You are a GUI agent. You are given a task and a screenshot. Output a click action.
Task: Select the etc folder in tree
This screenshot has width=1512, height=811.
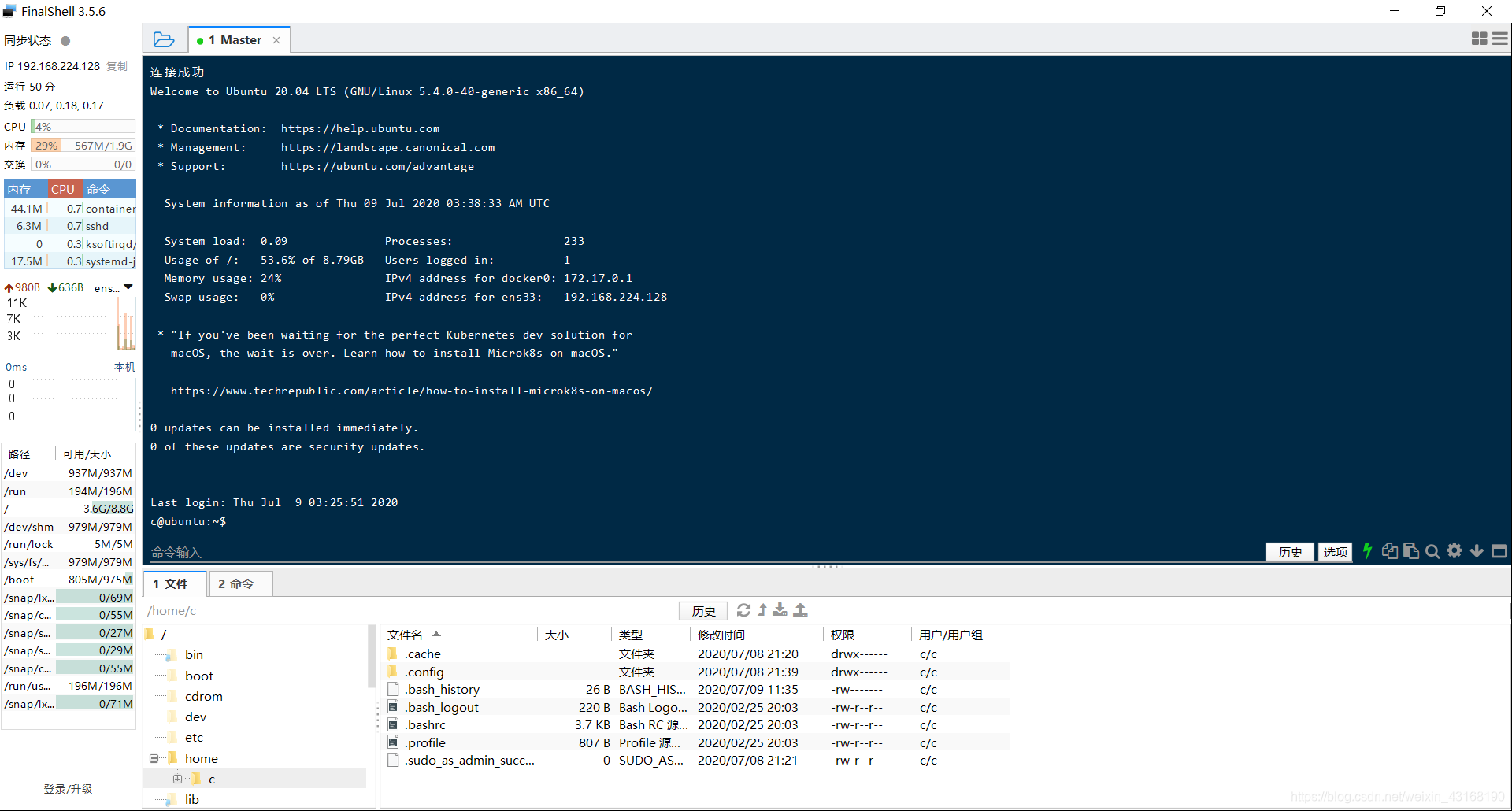point(194,737)
